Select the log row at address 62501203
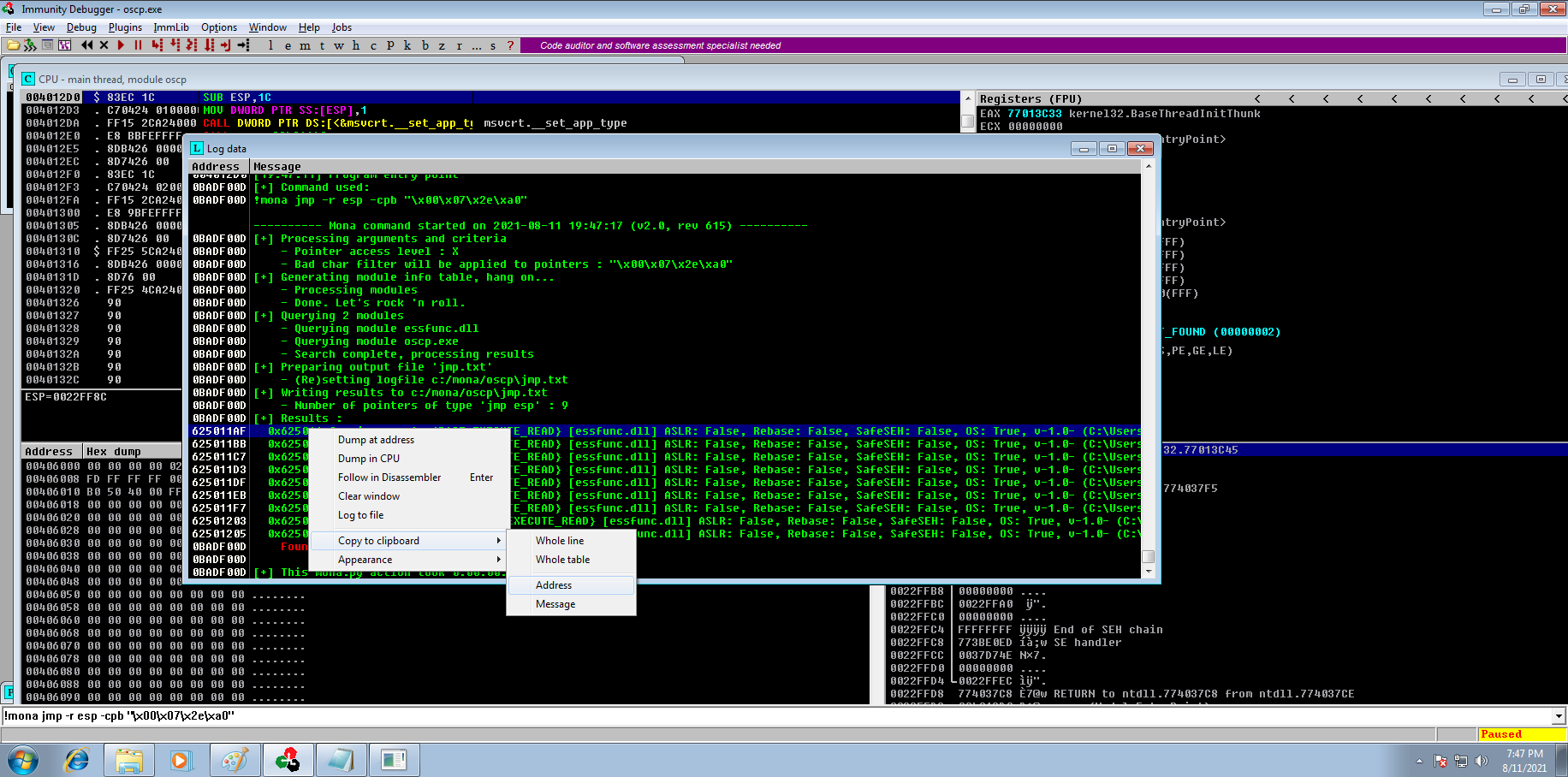Screen dimensions: 1568x777 665,521
